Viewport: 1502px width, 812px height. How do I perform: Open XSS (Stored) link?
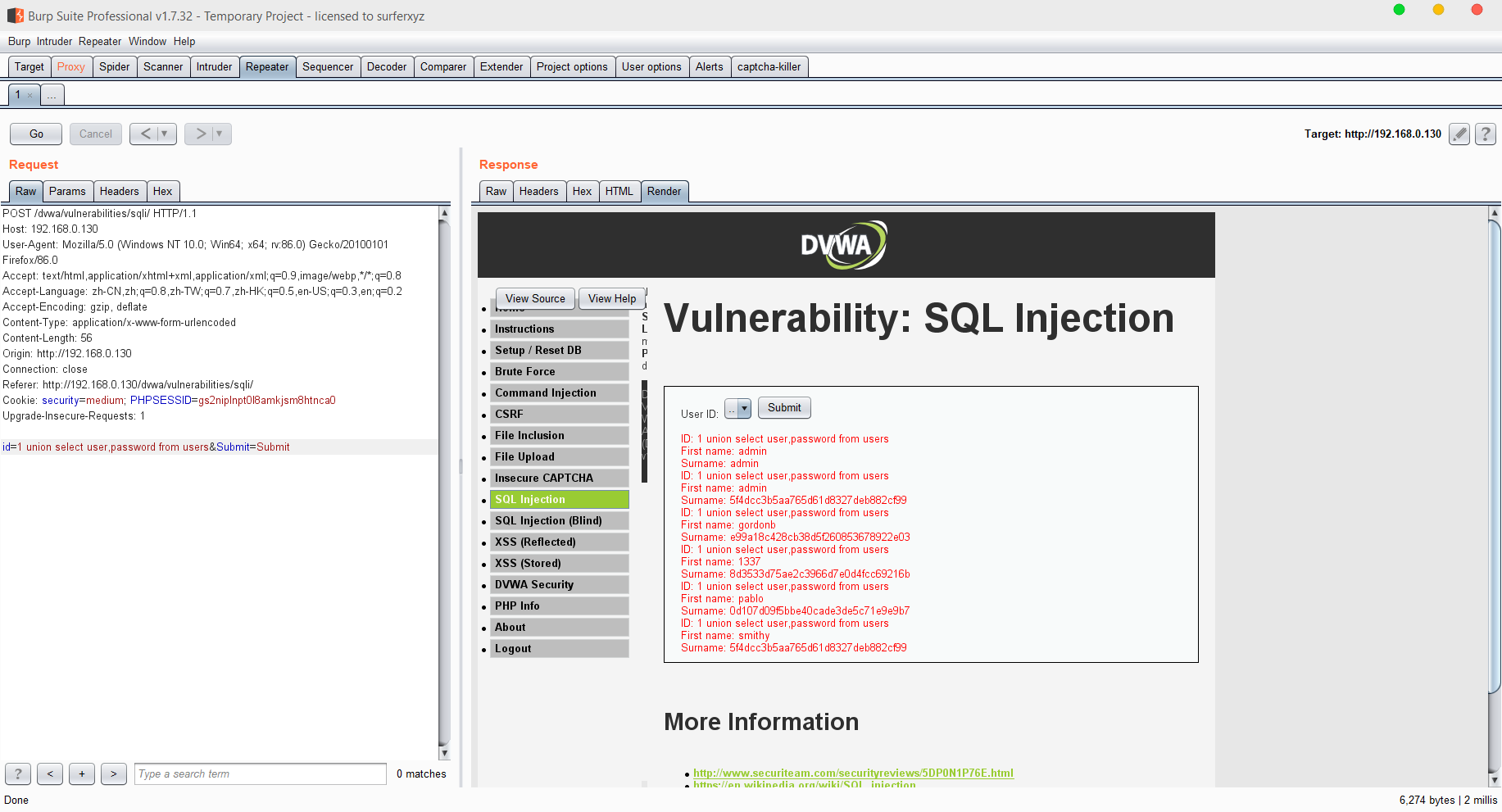[x=560, y=563]
